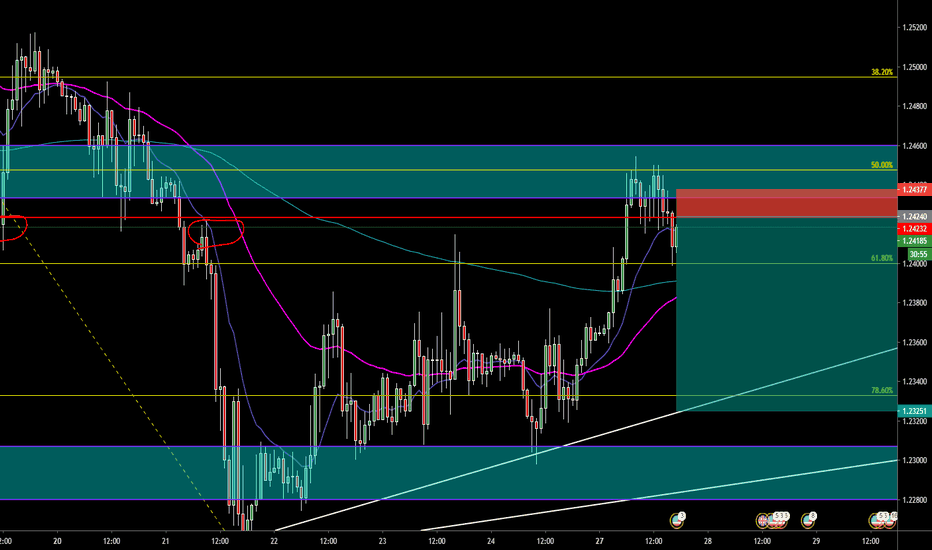The image size is (932, 550).
Task: Click the 61.80% Fibonacci level label
Action: pos(882,258)
